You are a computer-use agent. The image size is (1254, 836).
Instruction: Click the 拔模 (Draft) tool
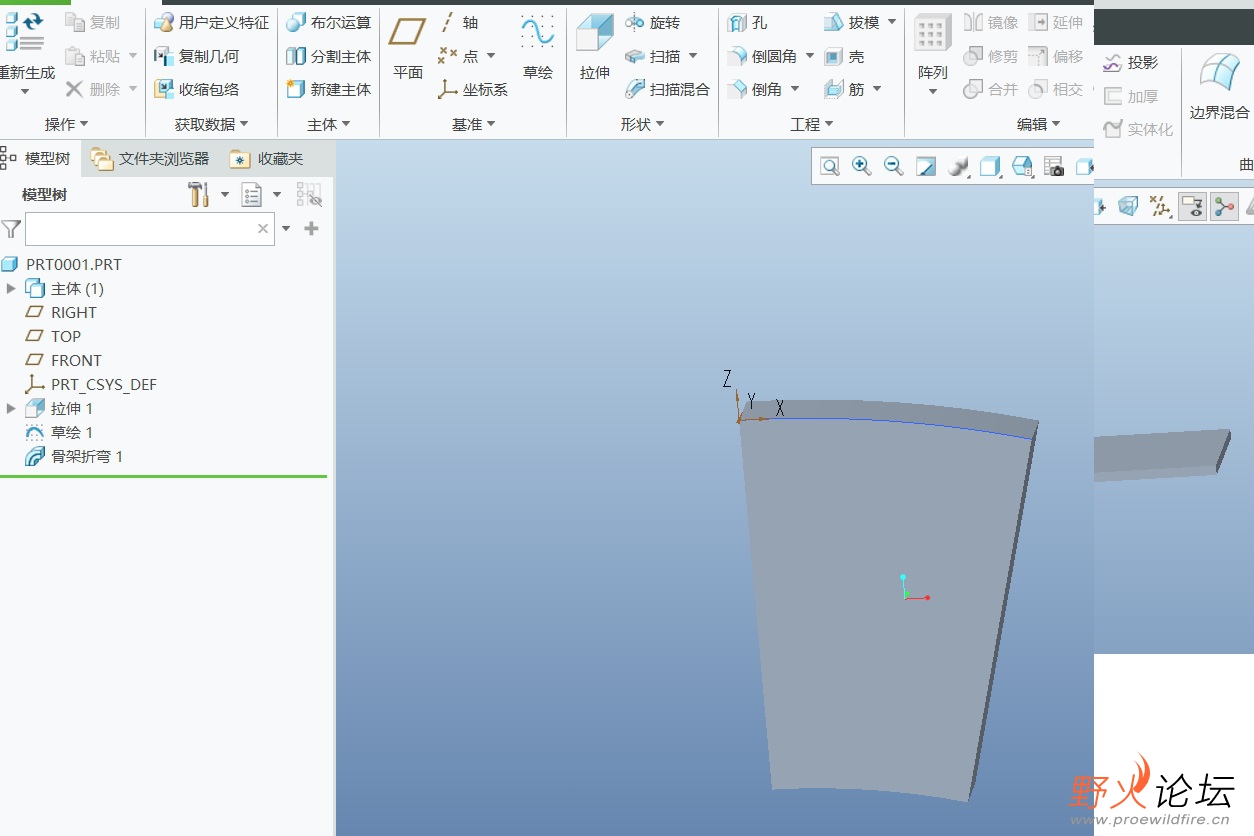[852, 22]
